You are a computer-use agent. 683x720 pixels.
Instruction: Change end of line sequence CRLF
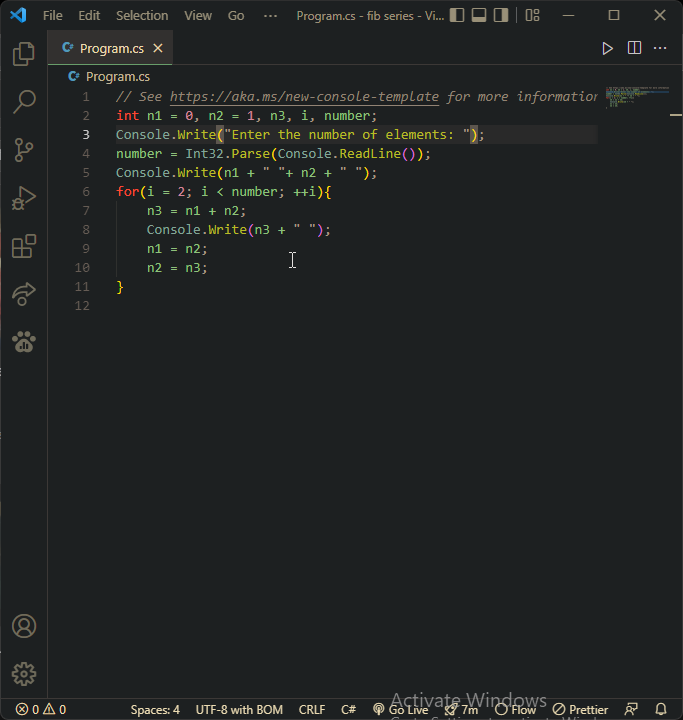pyautogui.click(x=312, y=709)
